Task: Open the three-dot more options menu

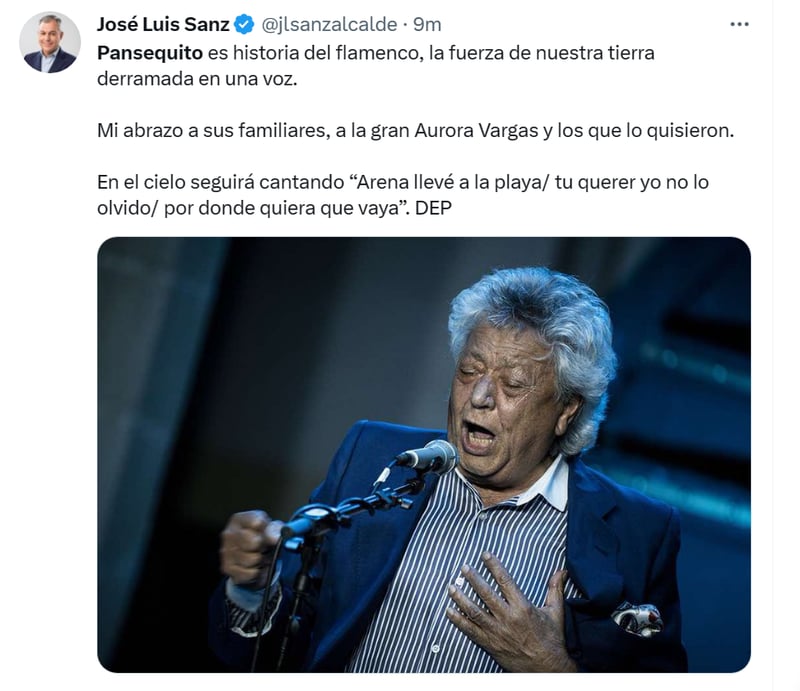Action: click(x=739, y=24)
